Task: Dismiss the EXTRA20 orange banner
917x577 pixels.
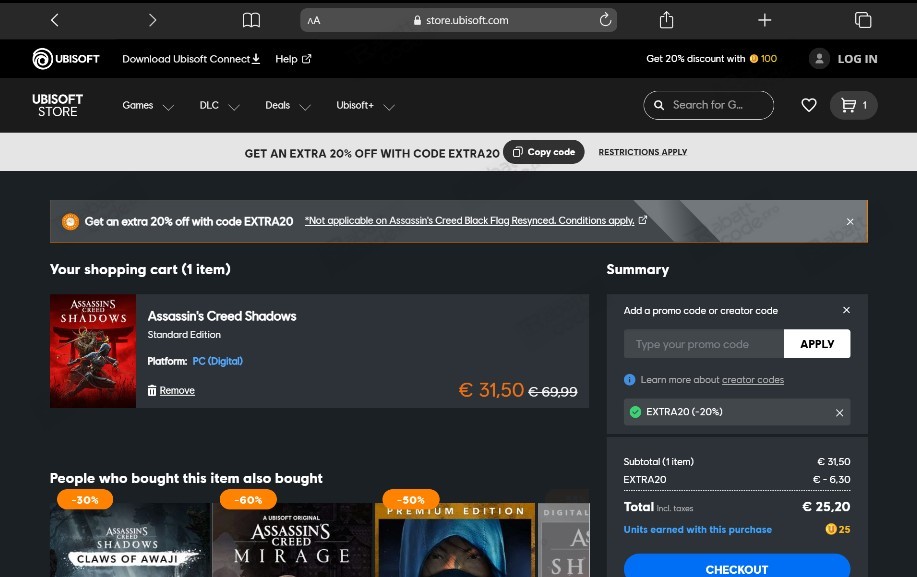Action: click(x=850, y=222)
